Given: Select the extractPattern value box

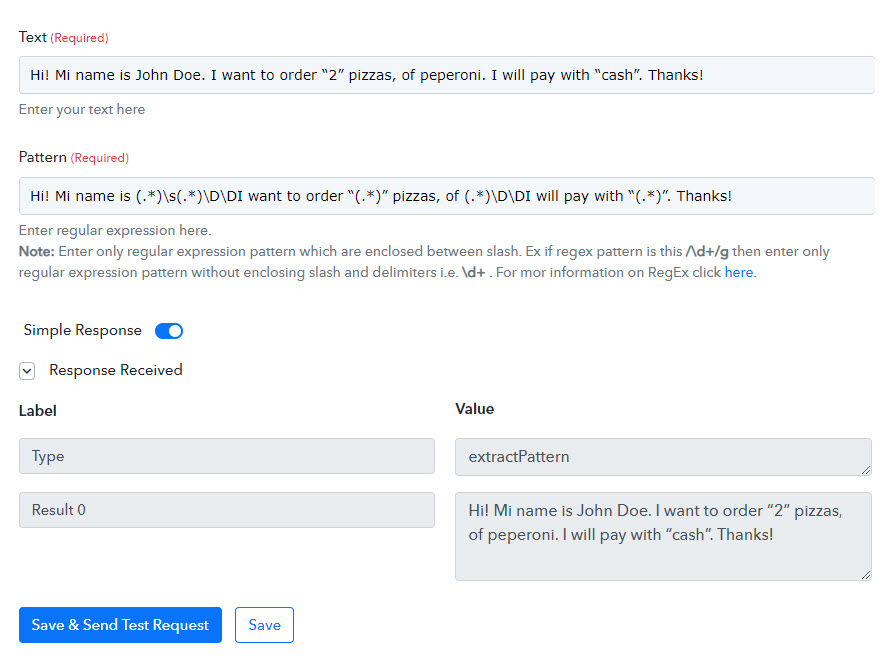Looking at the screenshot, I should [663, 457].
